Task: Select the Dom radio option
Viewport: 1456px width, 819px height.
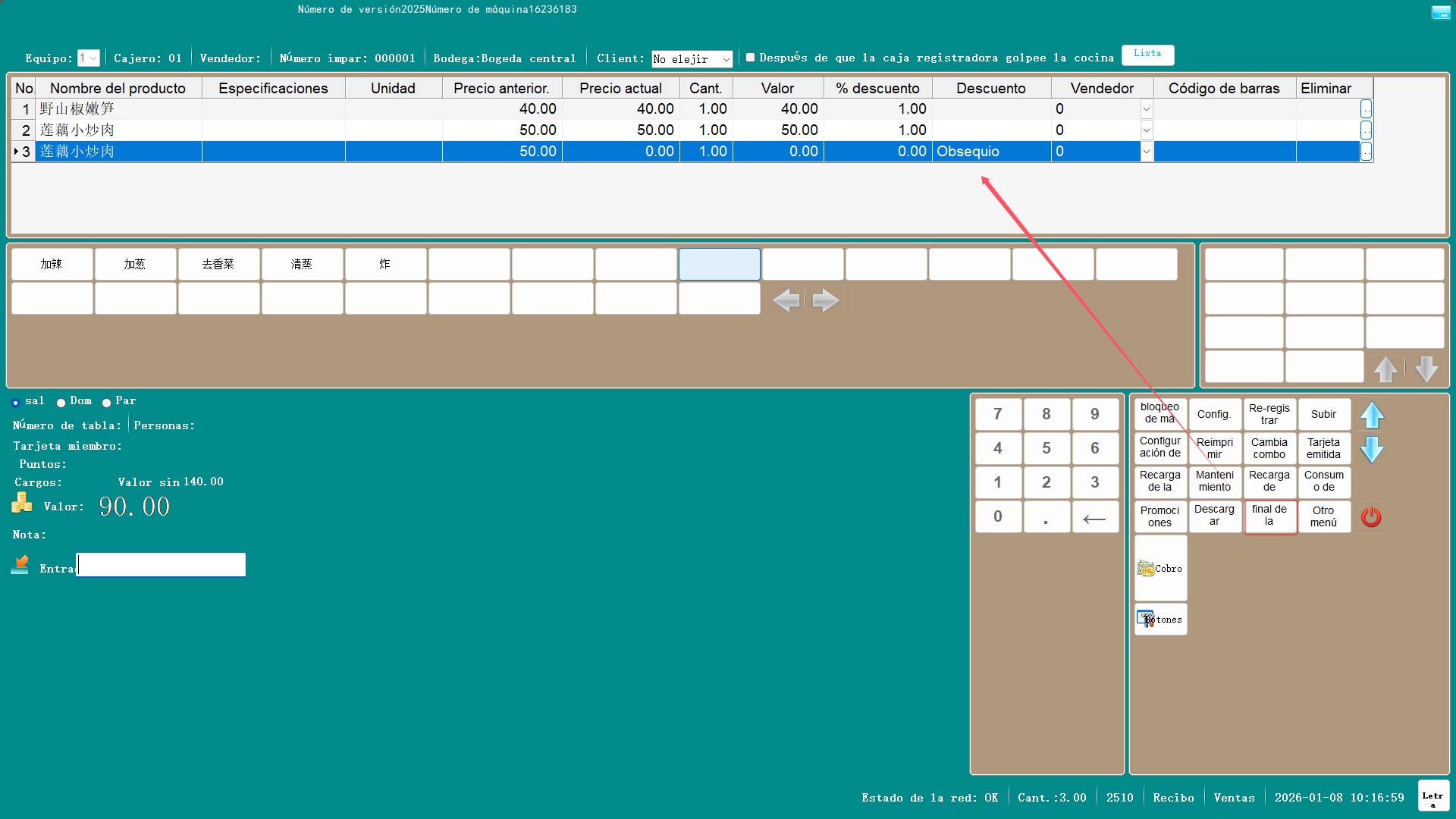Action: click(61, 403)
